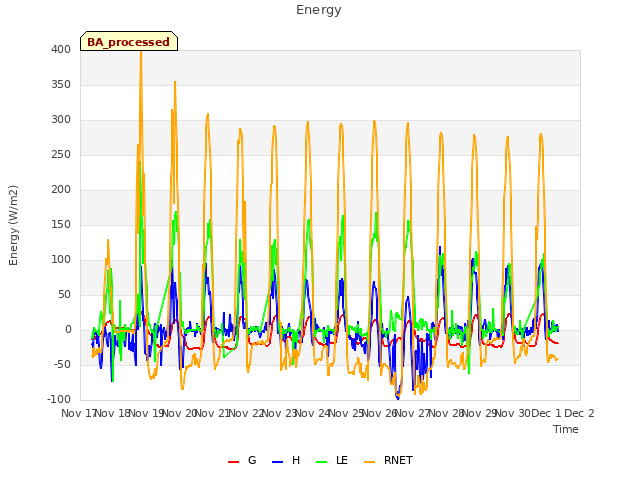Click the BA_processed annotation label
Viewport: 640px width, 480px height.
pyautogui.click(x=129, y=42)
